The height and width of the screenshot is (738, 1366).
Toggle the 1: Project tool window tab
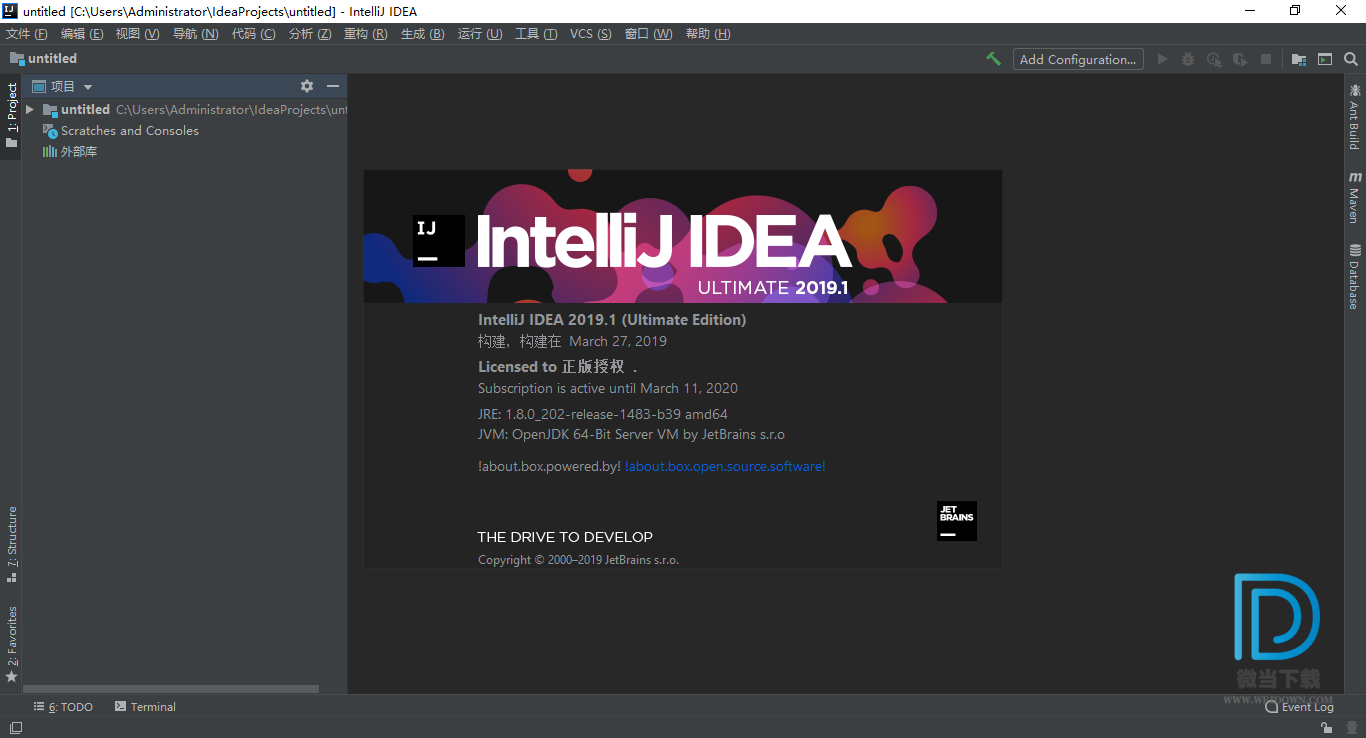(11, 115)
